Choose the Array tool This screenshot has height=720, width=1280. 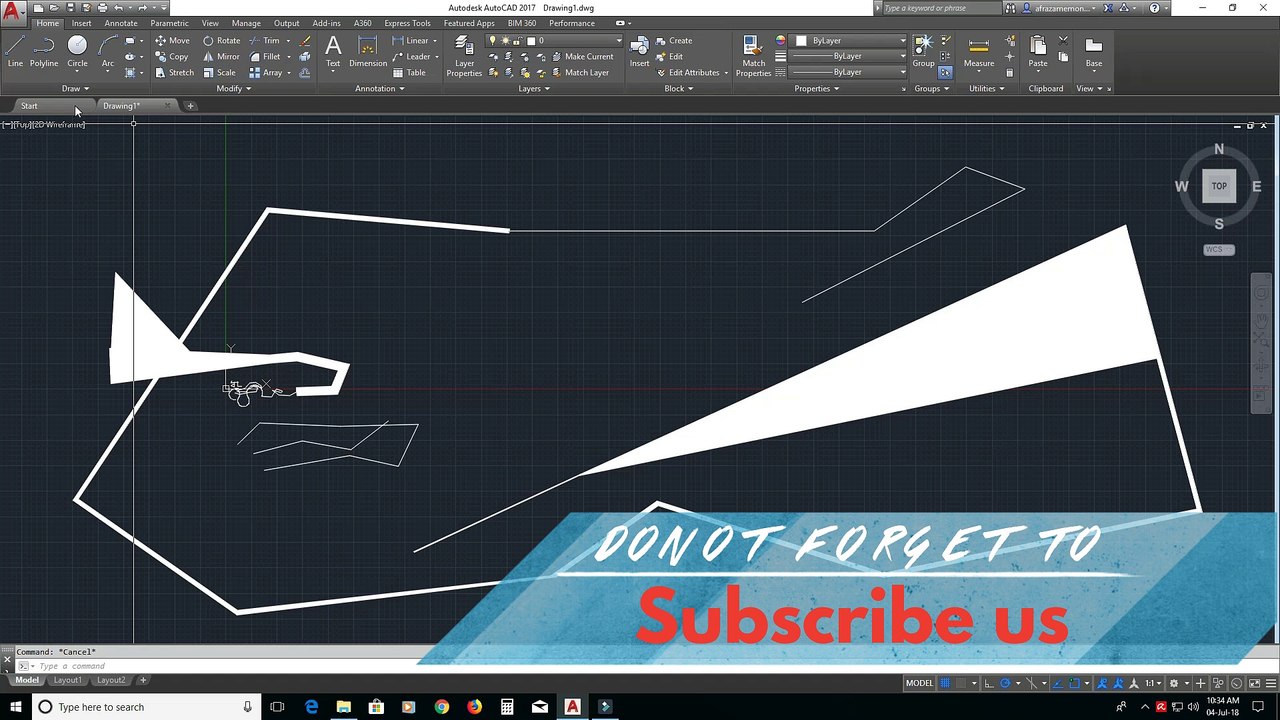(265, 73)
